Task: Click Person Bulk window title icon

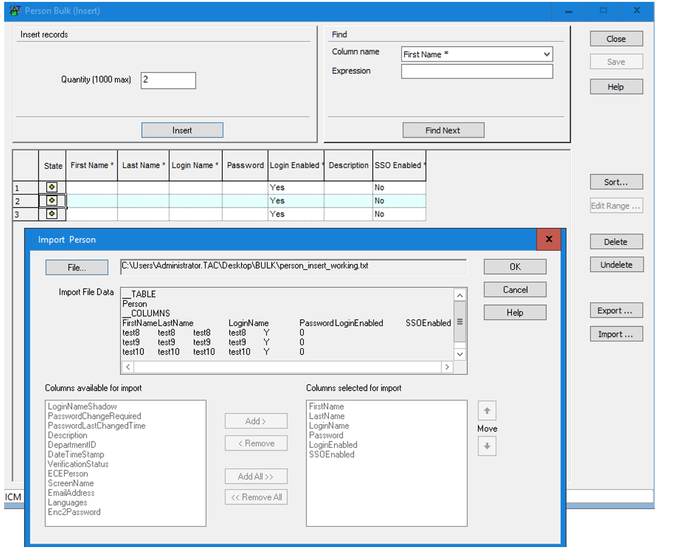Action: pos(15,11)
